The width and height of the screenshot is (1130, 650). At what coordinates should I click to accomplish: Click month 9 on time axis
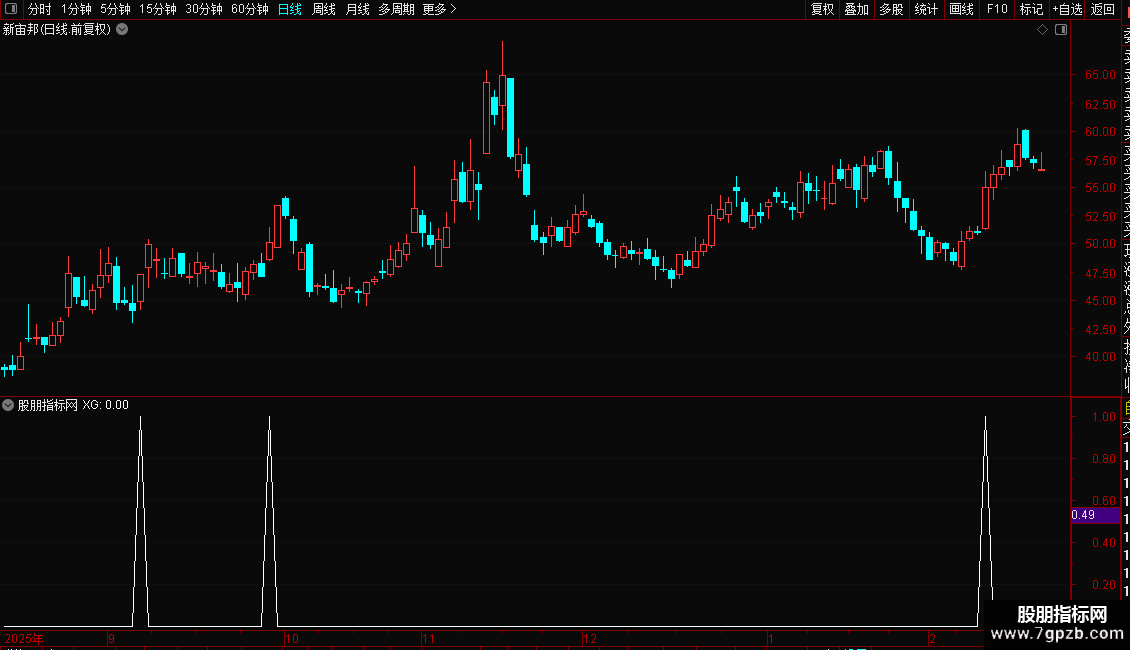pyautogui.click(x=111, y=638)
